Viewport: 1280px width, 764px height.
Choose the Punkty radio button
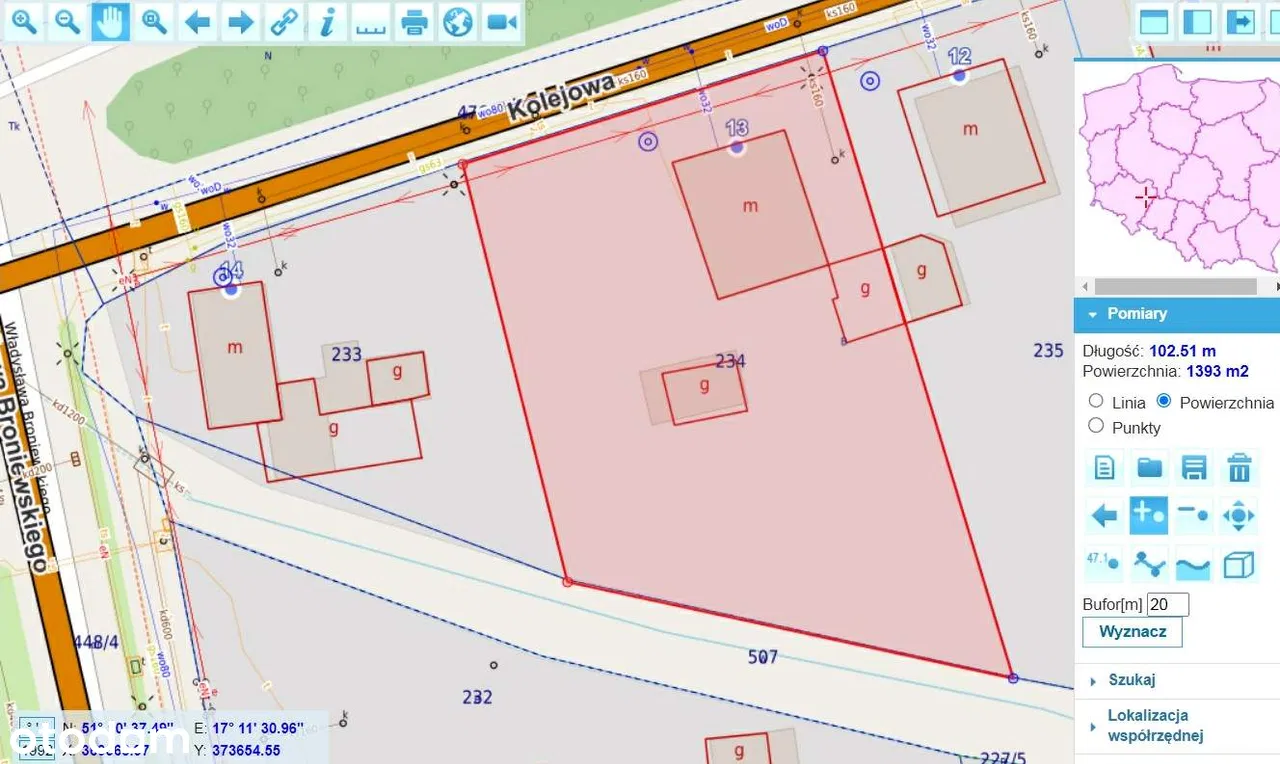[1096, 426]
